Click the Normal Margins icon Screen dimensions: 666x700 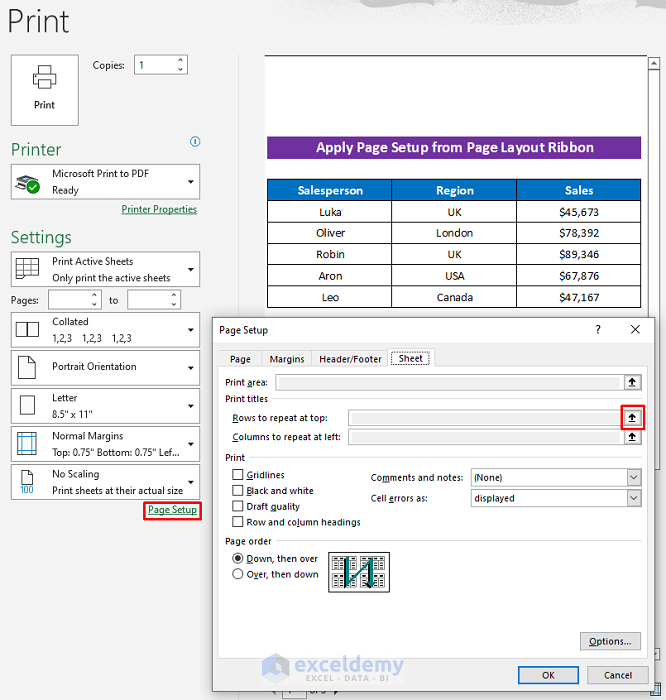(x=27, y=443)
